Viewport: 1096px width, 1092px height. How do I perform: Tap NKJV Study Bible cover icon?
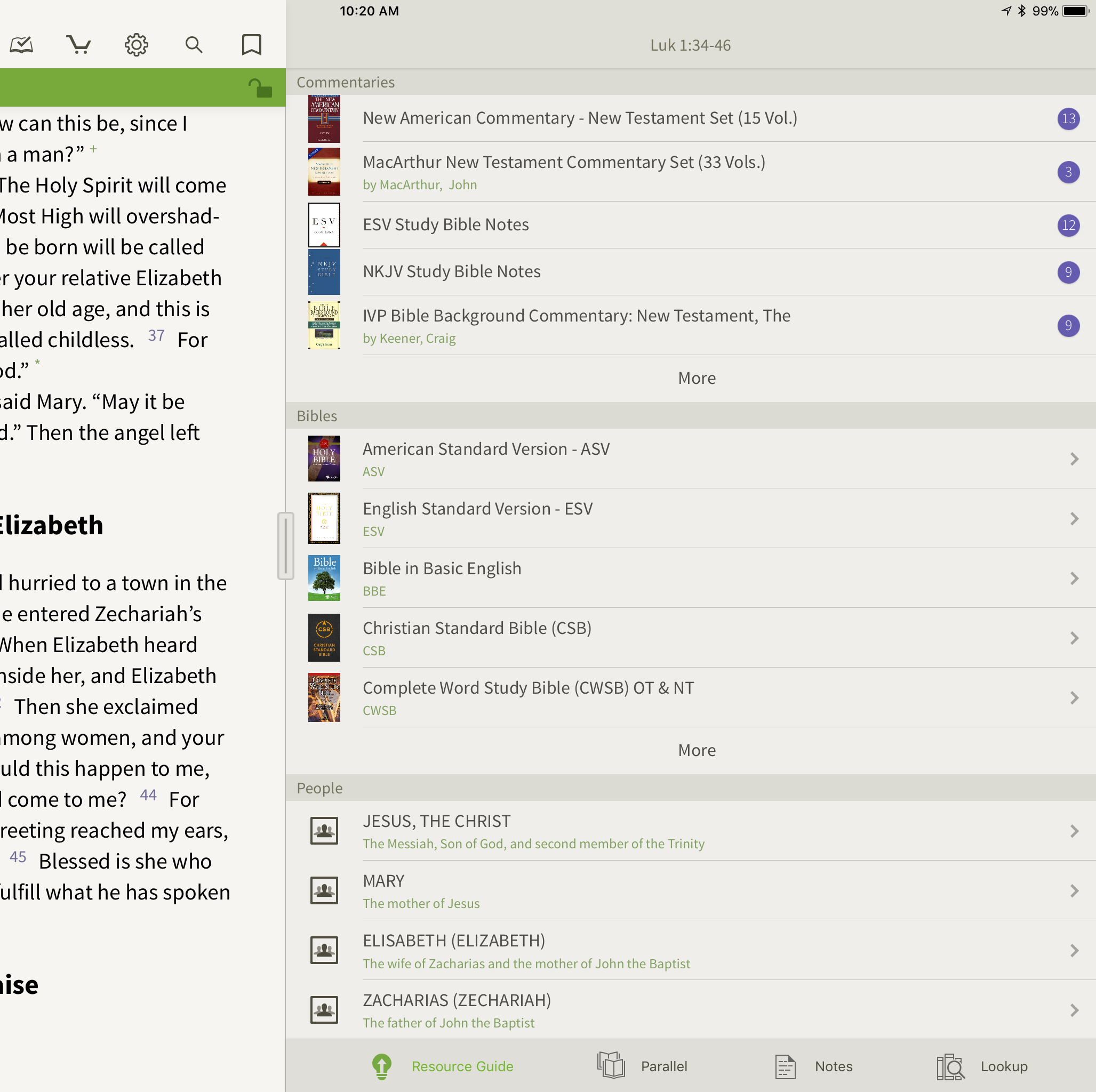point(324,272)
